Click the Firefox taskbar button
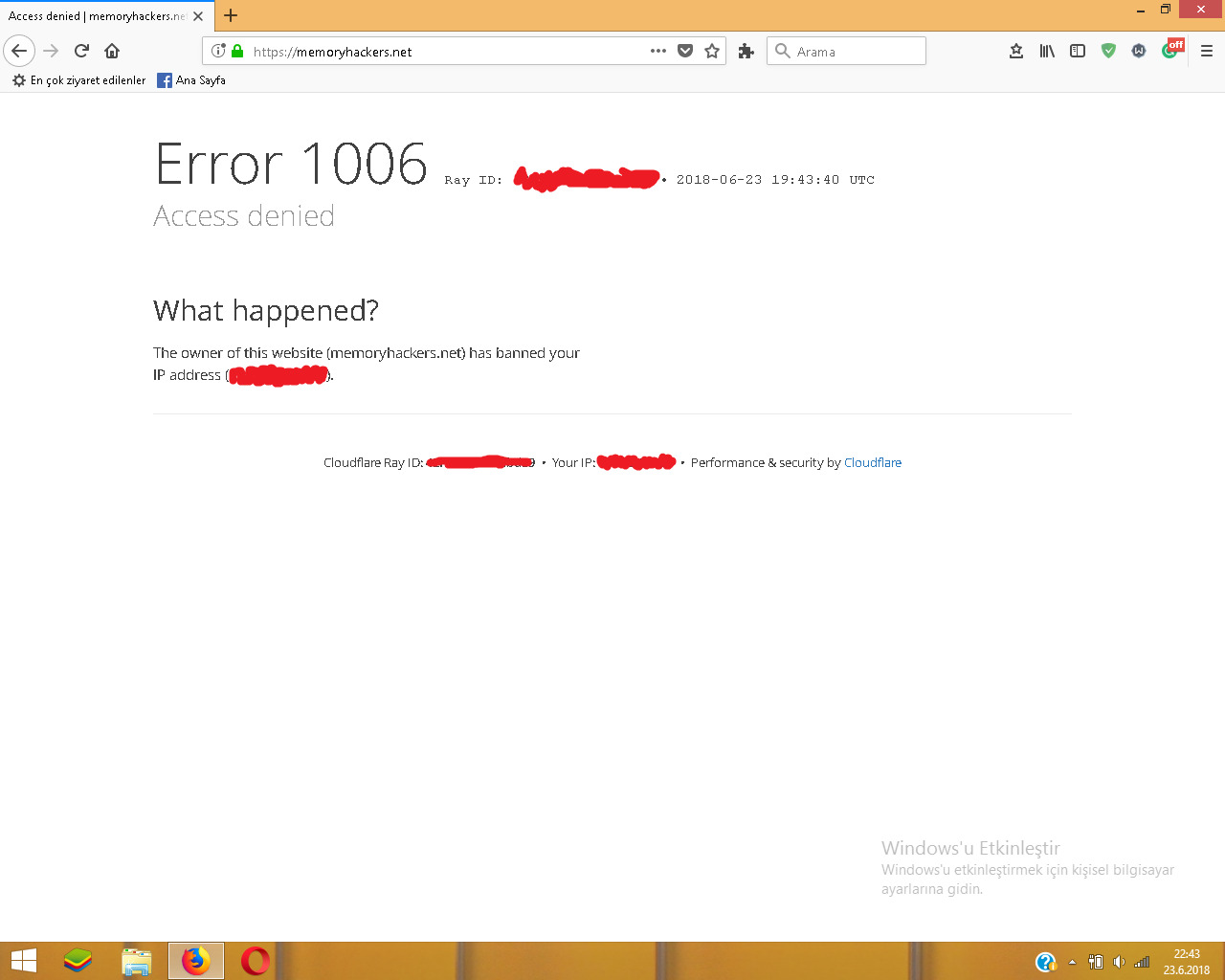This screenshot has height=980, width=1225. [x=196, y=961]
